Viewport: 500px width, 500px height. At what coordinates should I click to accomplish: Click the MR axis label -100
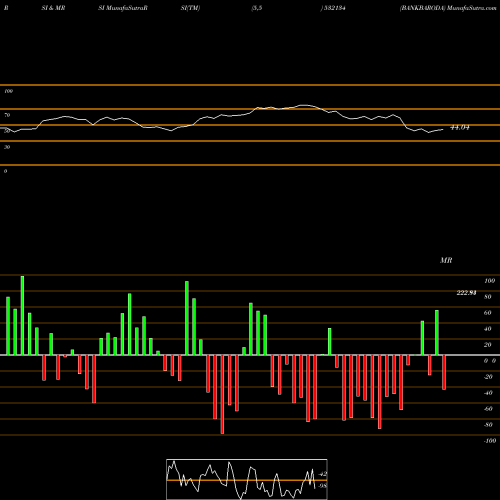click(x=490, y=441)
